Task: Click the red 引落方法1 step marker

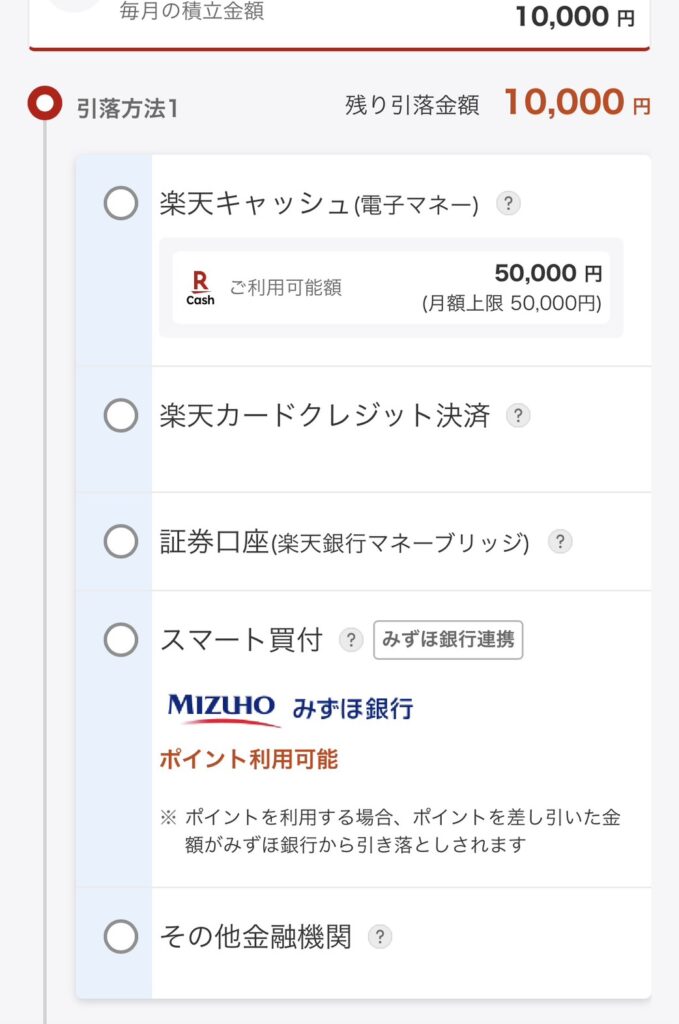Action: (44, 105)
